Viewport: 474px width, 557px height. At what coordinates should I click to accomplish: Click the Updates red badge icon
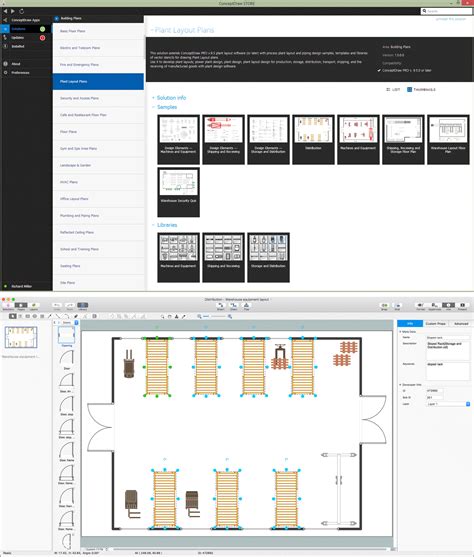pos(42,38)
